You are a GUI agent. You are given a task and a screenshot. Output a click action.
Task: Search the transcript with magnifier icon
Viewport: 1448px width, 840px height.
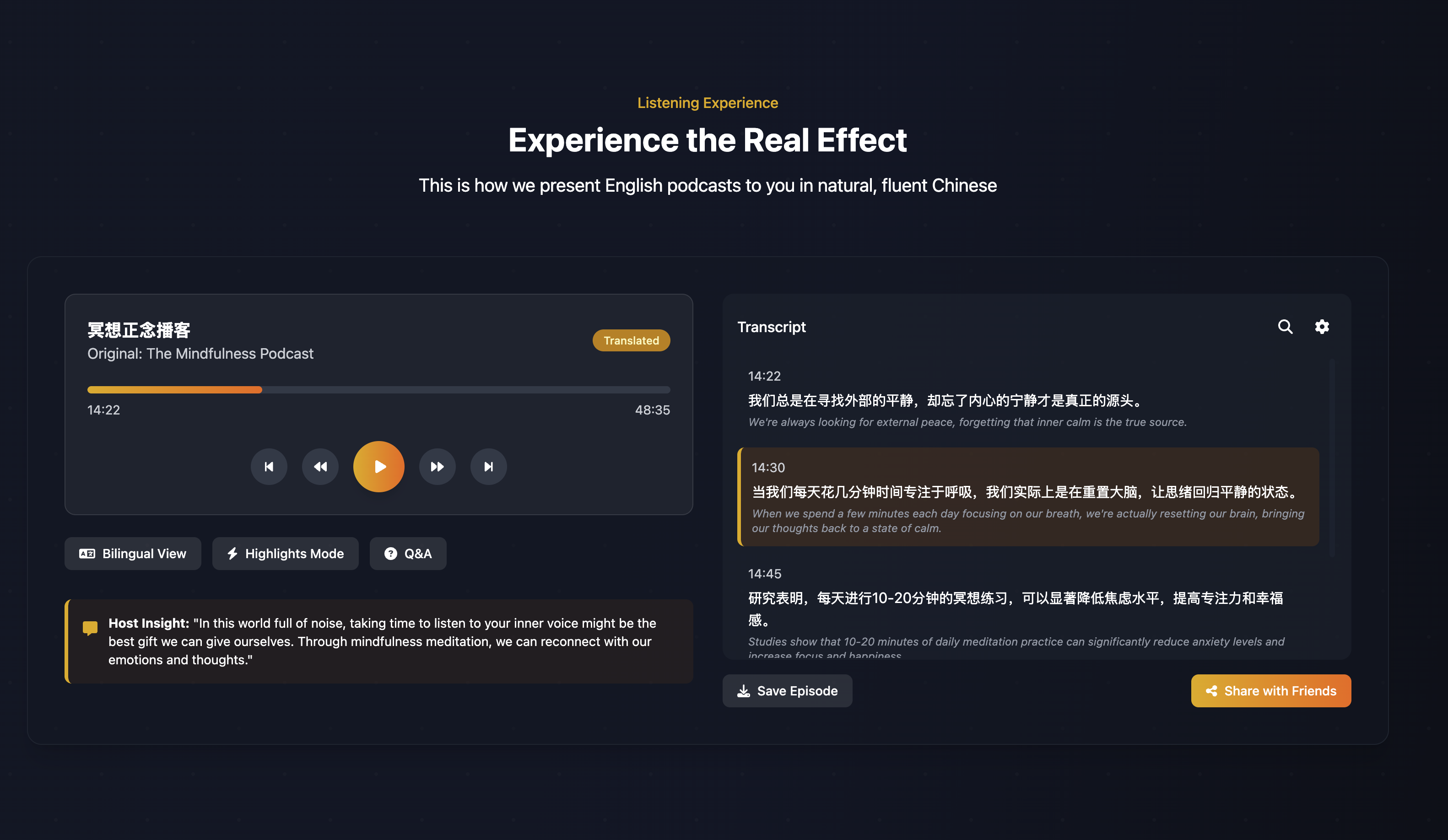pos(1285,327)
